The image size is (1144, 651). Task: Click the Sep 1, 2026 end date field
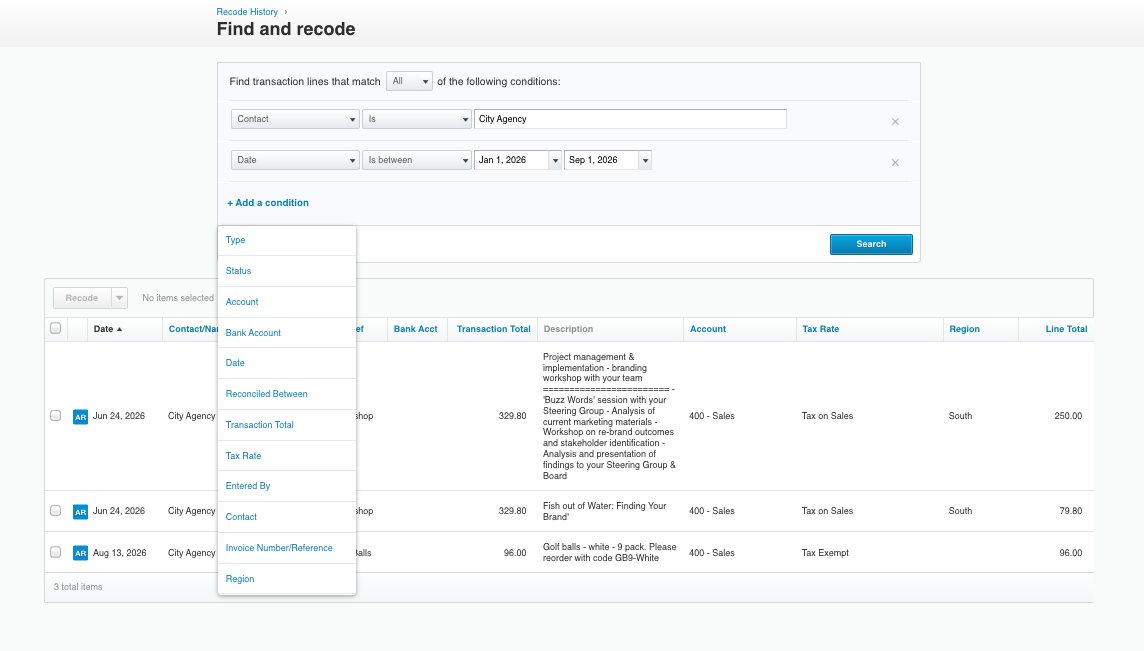(x=601, y=160)
